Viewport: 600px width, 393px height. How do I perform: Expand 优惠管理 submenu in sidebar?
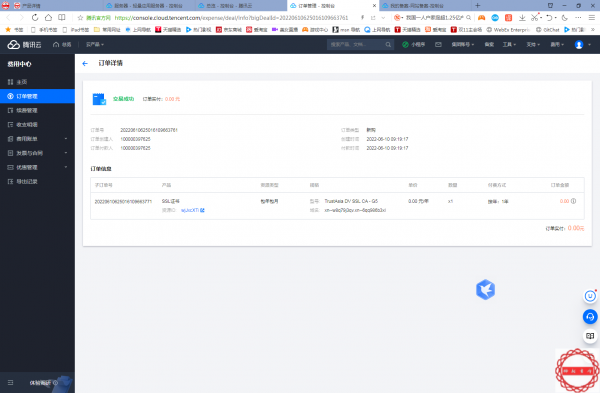tap(37, 167)
